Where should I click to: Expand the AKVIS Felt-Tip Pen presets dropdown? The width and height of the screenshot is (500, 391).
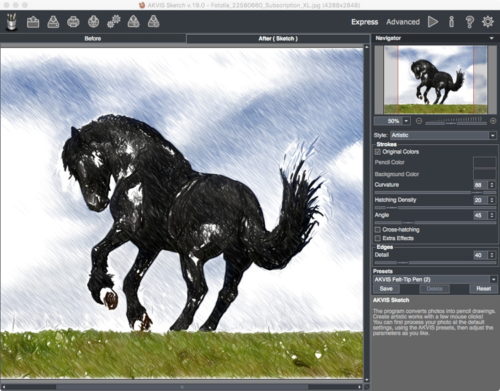click(x=435, y=280)
